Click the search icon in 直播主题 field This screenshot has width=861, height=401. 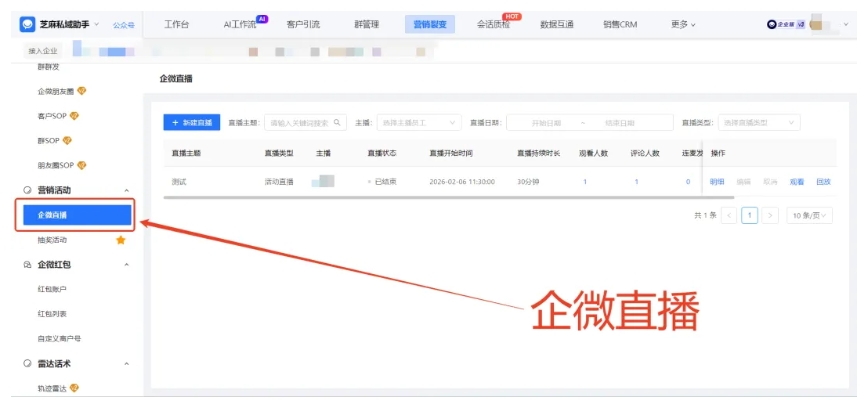[x=338, y=123]
